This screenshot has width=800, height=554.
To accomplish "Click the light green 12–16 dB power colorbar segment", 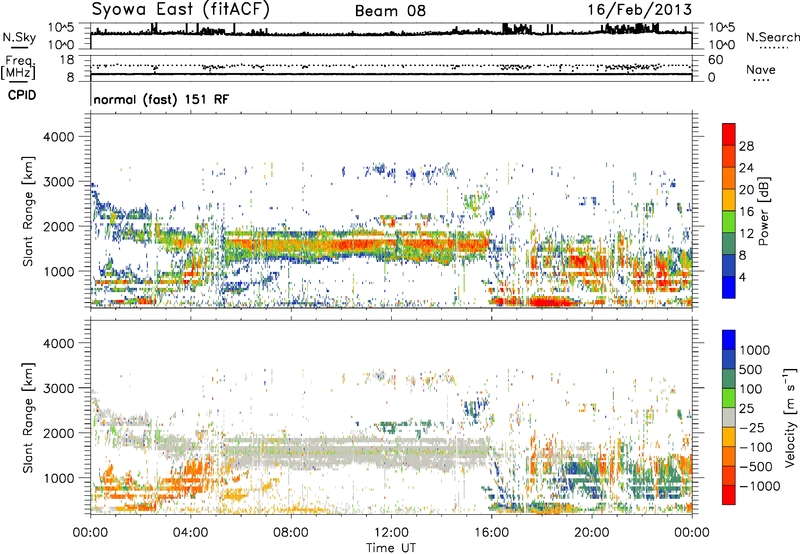I will point(729,222).
